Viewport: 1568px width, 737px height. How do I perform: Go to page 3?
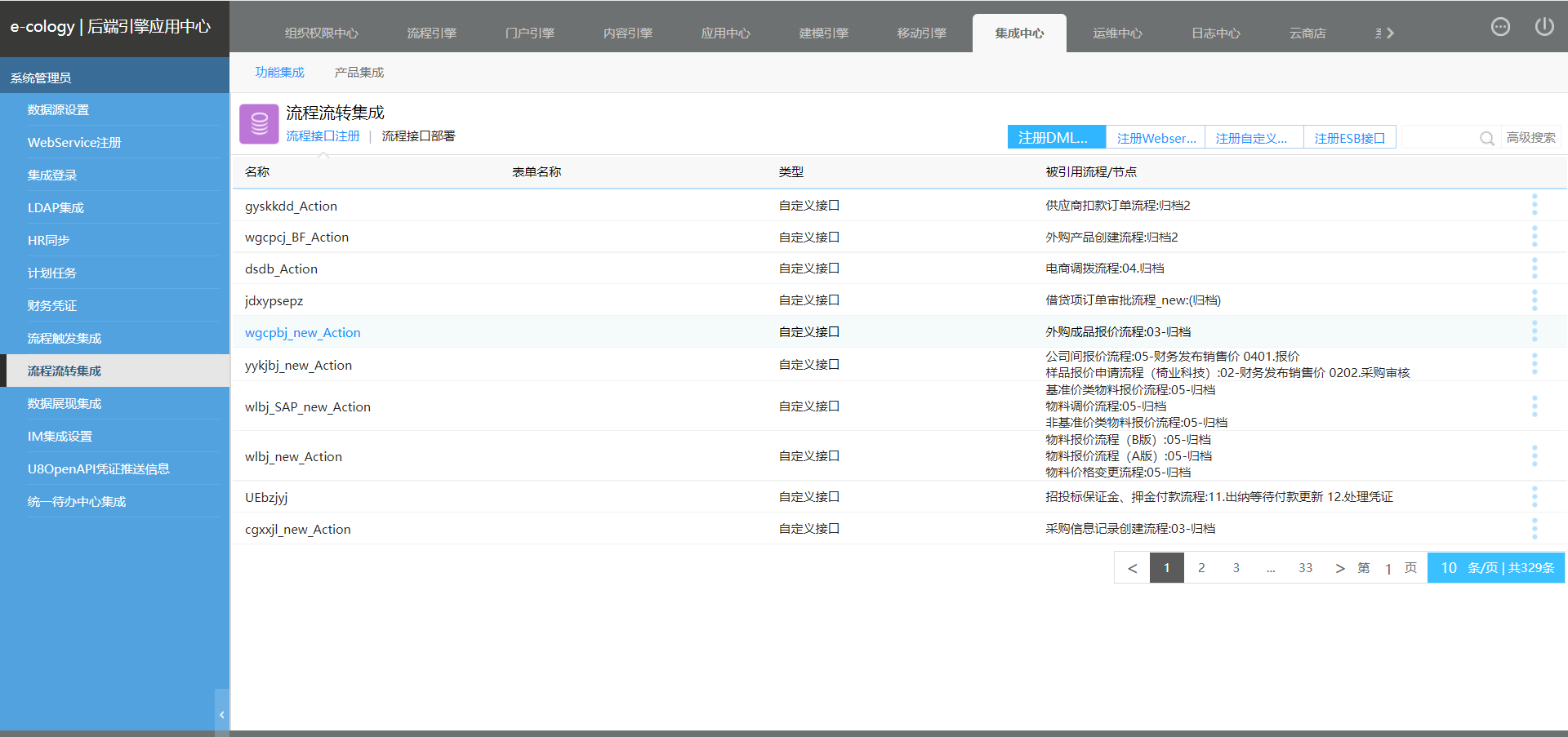[x=1236, y=568]
